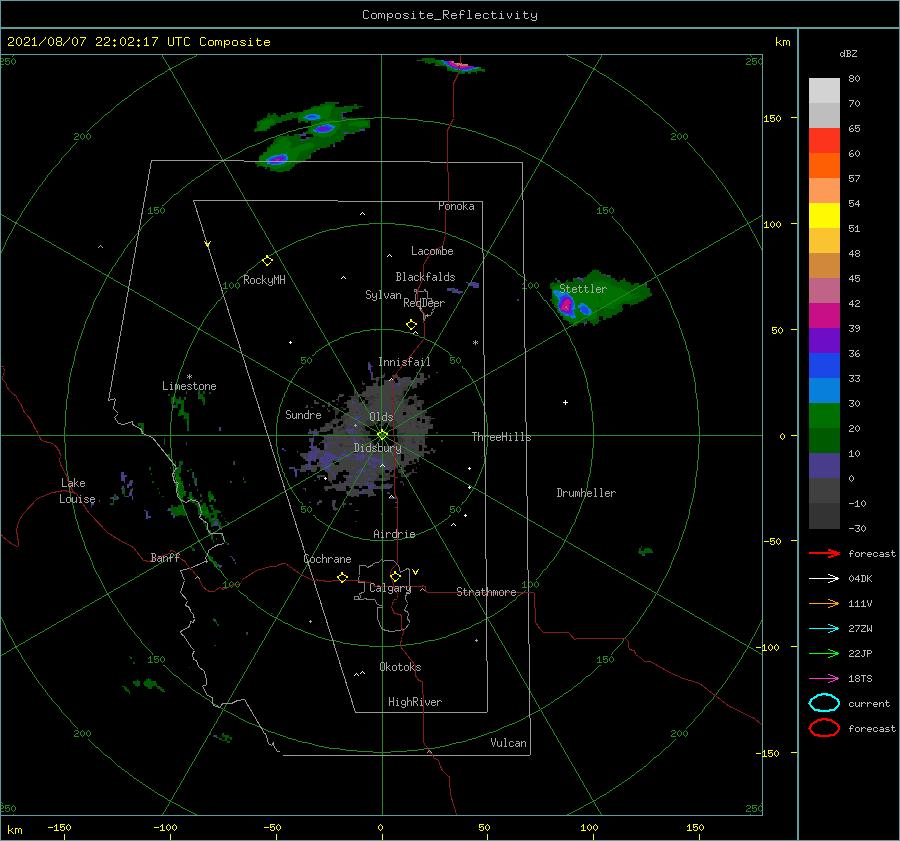Click the yellow diamond marker below Cochrane
The height and width of the screenshot is (841, 900).
(x=342, y=577)
